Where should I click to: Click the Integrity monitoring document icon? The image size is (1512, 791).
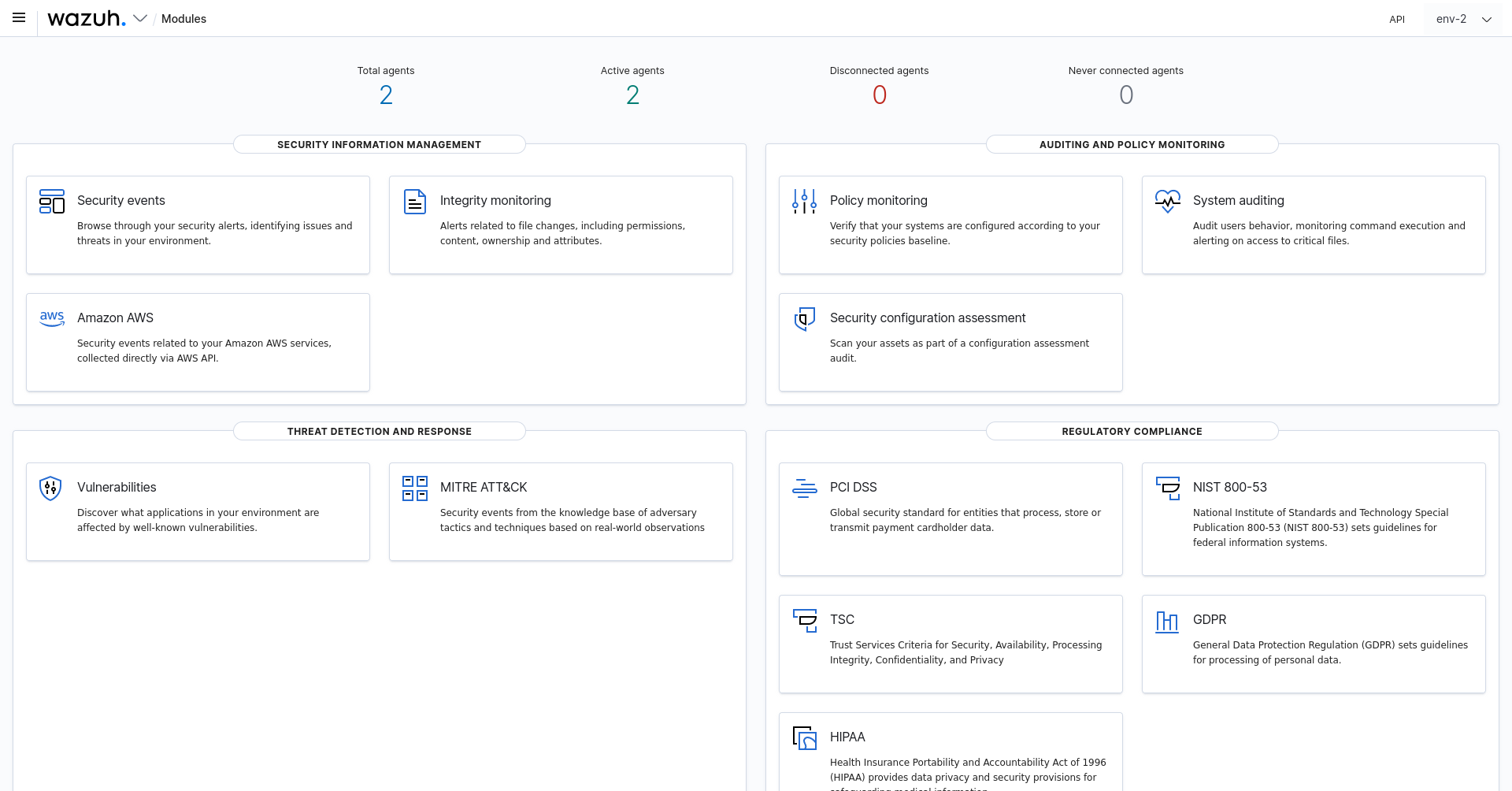(414, 202)
